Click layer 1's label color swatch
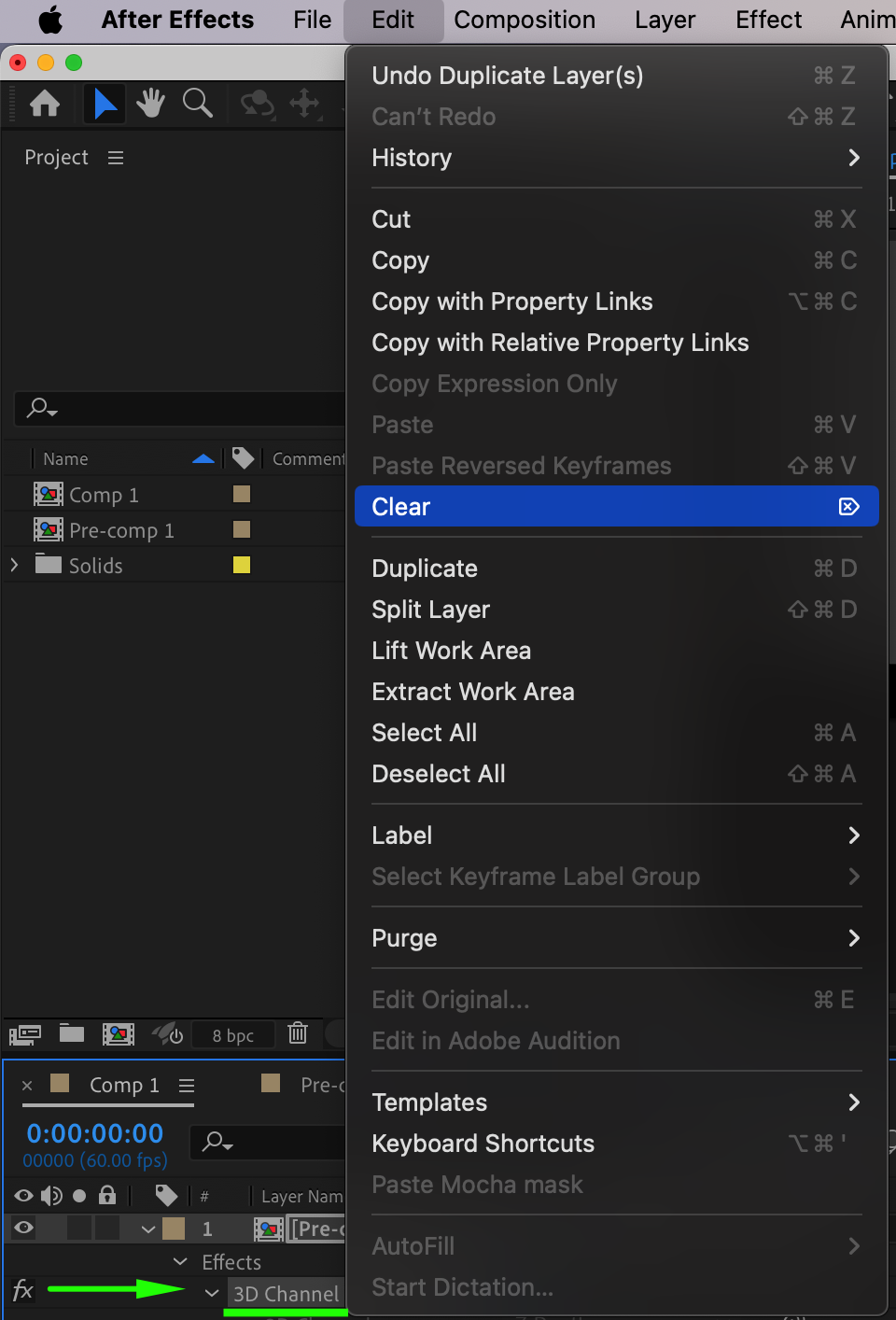This screenshot has height=1320, width=896. click(174, 1229)
